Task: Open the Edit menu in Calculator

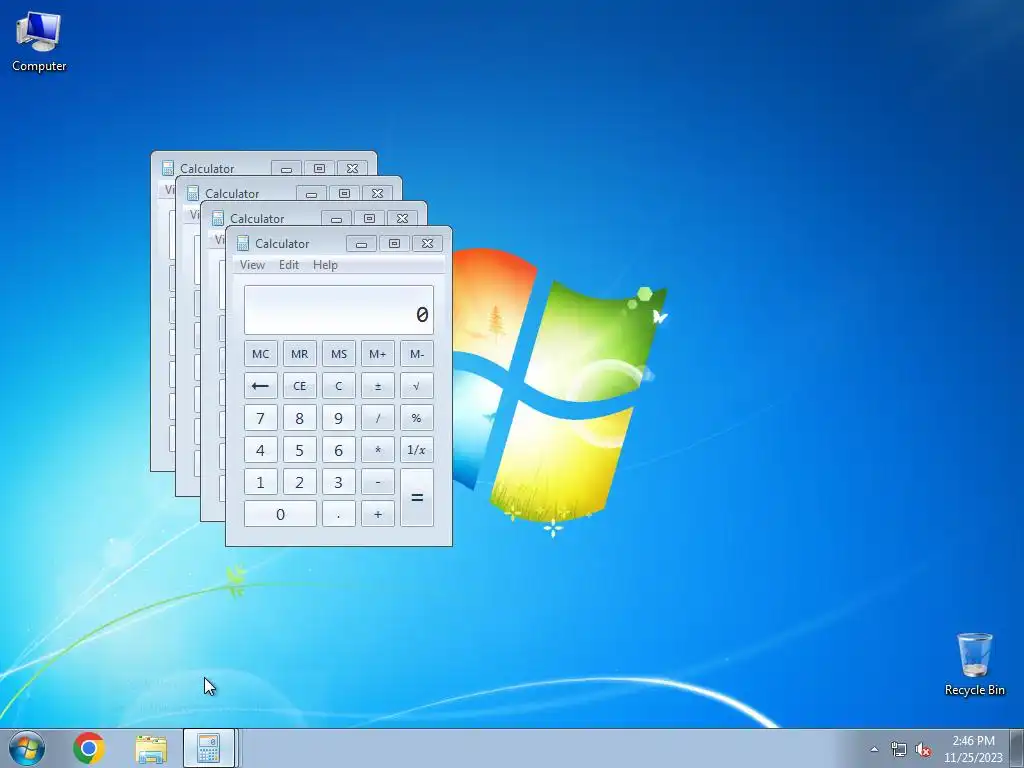Action: [289, 265]
